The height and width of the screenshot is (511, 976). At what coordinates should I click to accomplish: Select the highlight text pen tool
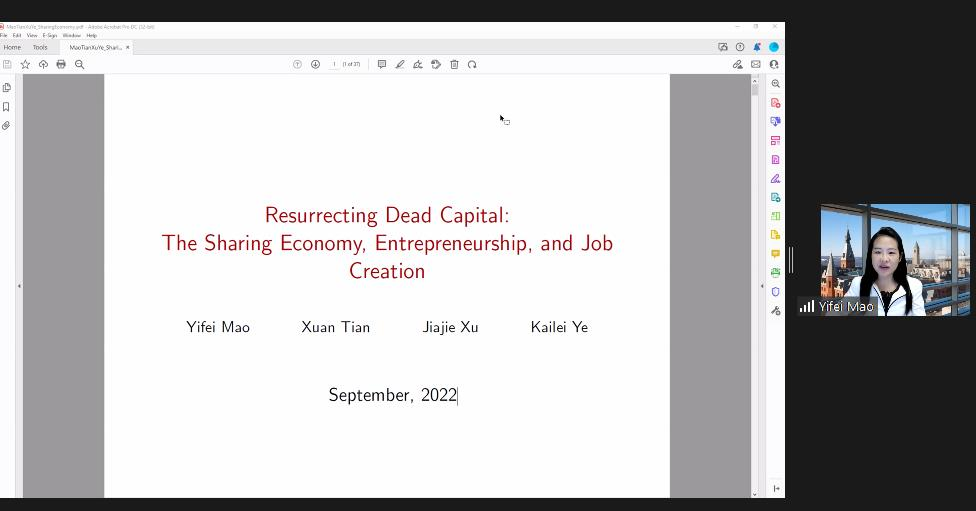tap(400, 64)
